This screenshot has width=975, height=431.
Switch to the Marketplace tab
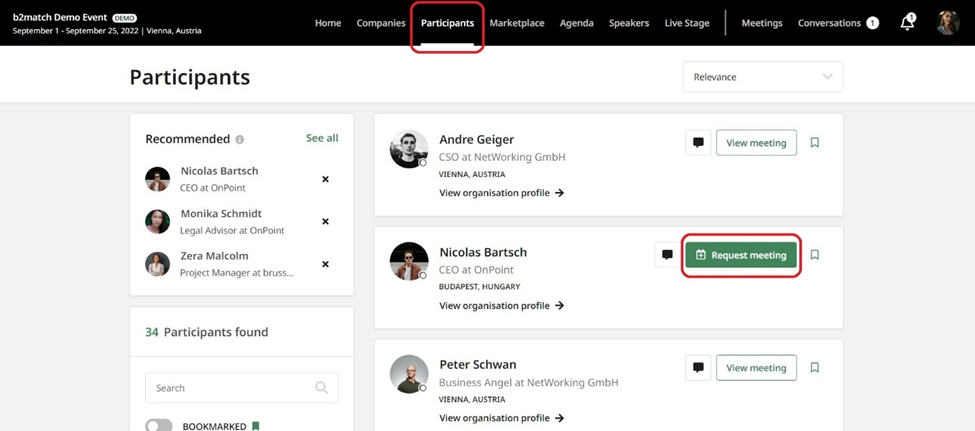click(517, 23)
